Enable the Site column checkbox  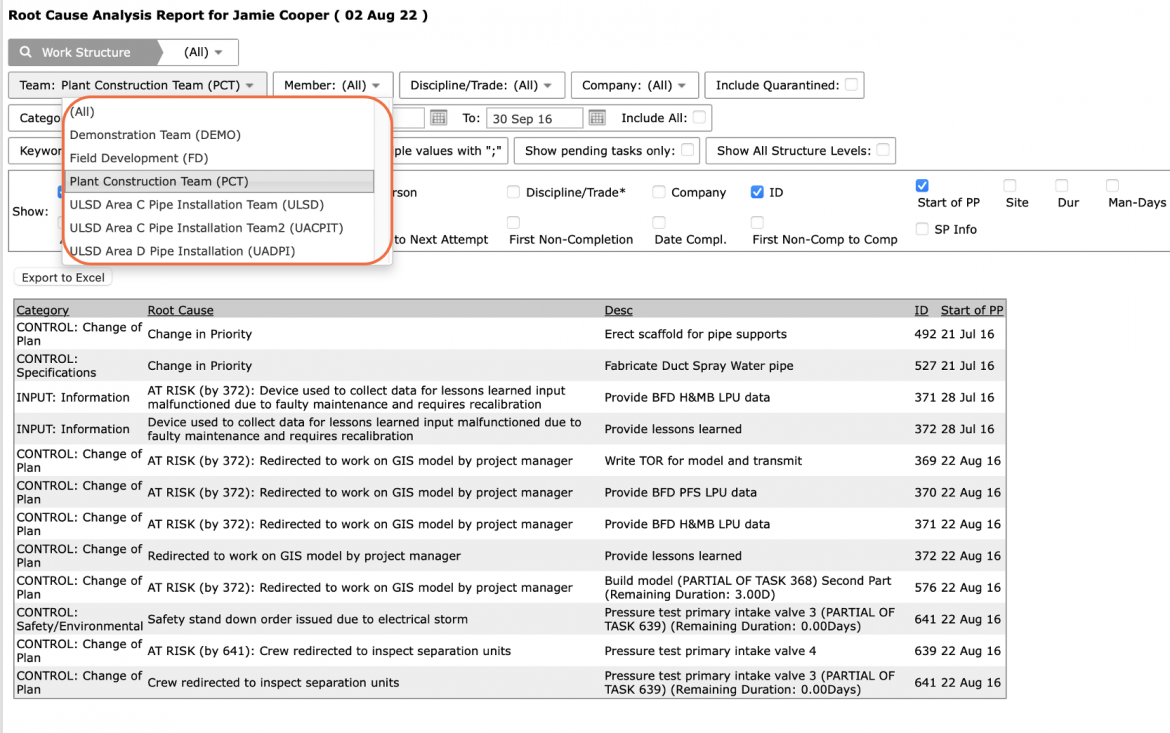point(1010,185)
